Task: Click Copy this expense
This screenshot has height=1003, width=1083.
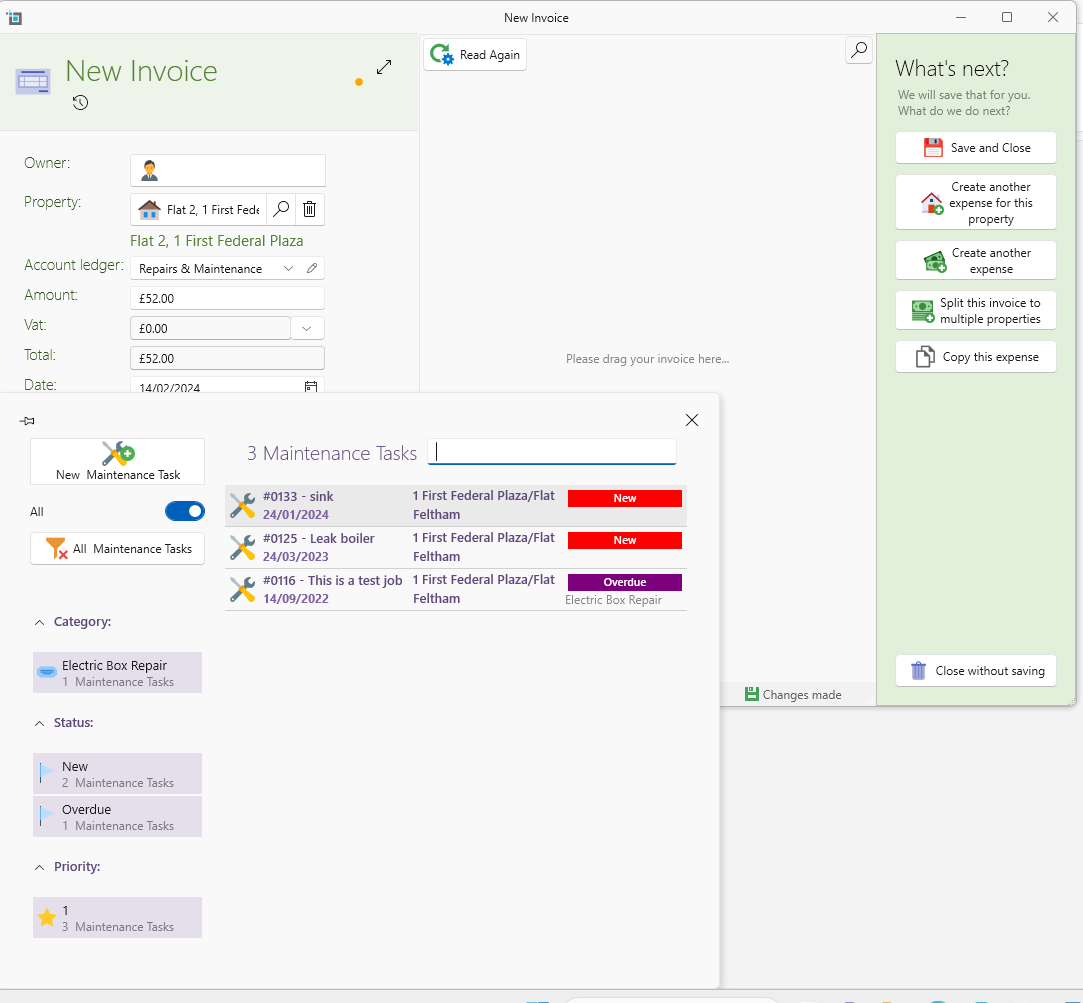Action: coord(975,356)
